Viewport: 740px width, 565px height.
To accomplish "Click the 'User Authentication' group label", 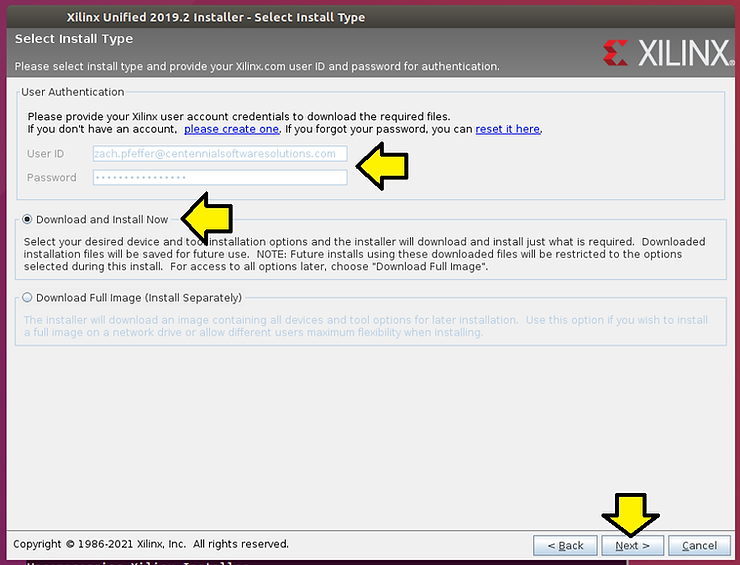I will point(73,92).
